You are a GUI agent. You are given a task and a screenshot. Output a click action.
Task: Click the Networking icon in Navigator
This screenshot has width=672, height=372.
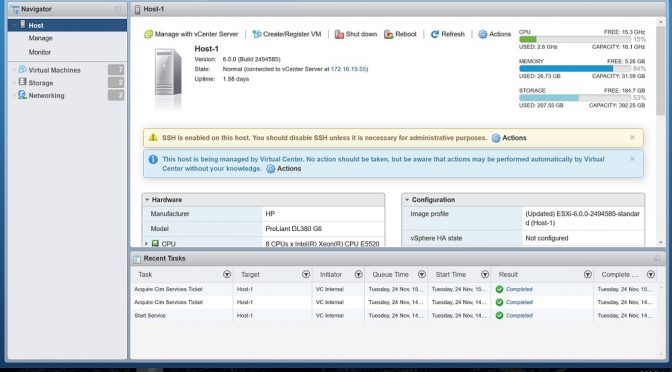pyautogui.click(x=22, y=95)
